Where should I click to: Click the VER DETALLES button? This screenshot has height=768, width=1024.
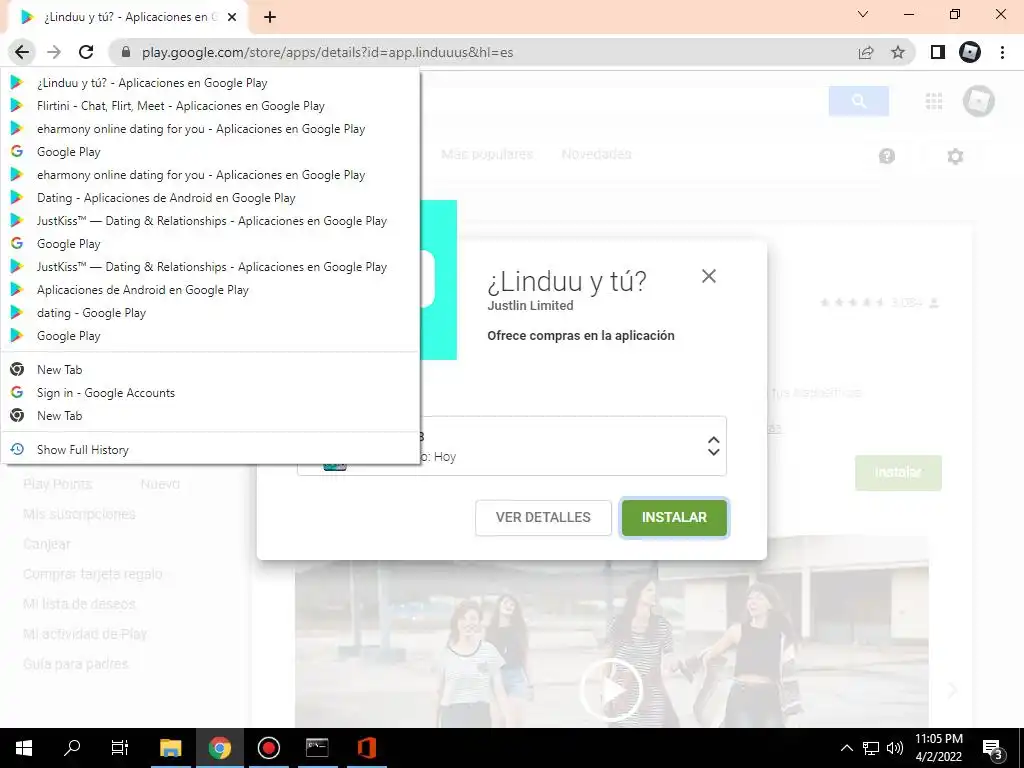click(543, 518)
